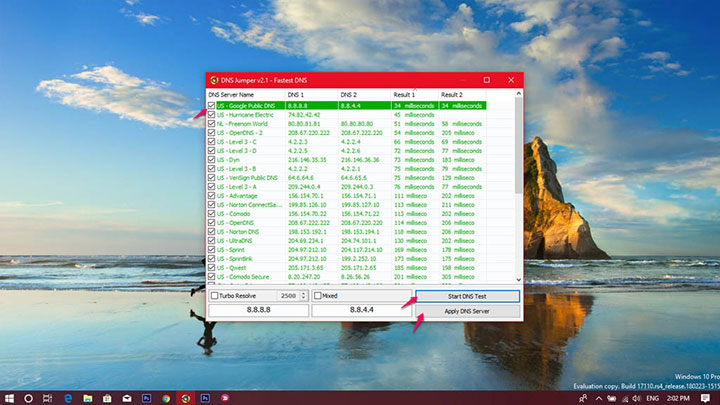Toggle the US - VeriSign Public DNS checkbox

click(211, 177)
